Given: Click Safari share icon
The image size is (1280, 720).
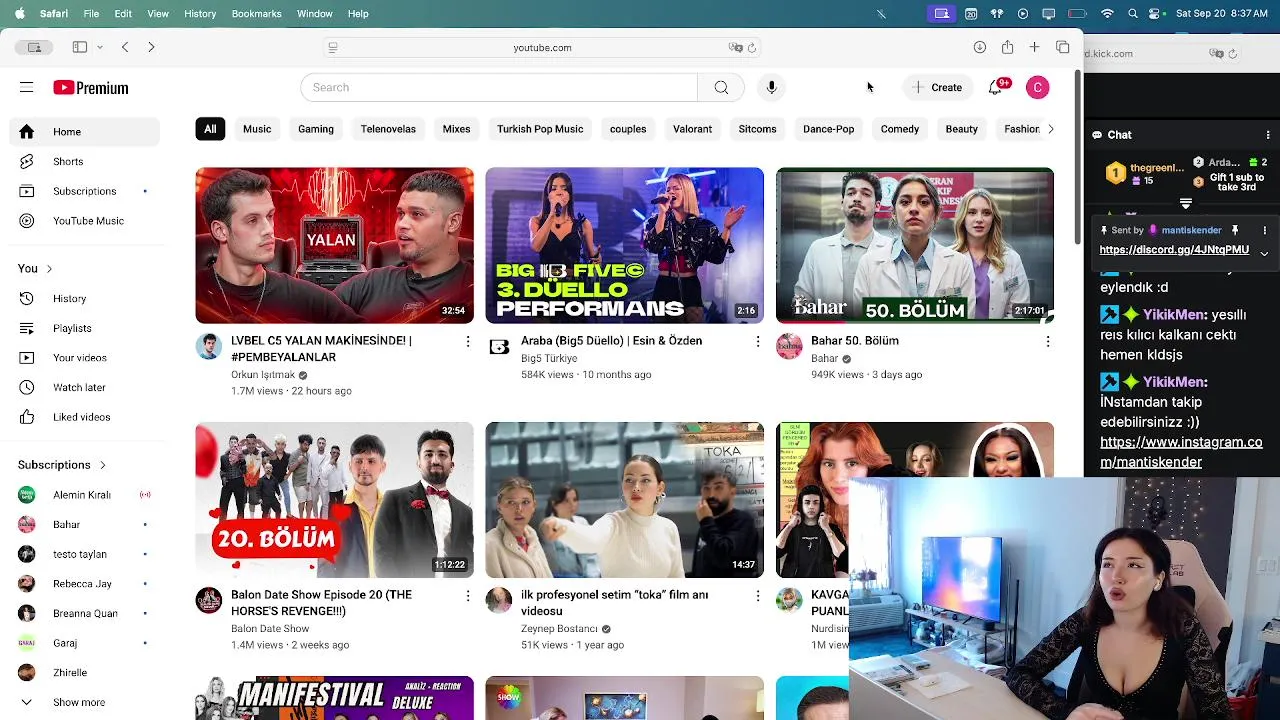Looking at the screenshot, I should (x=1007, y=47).
